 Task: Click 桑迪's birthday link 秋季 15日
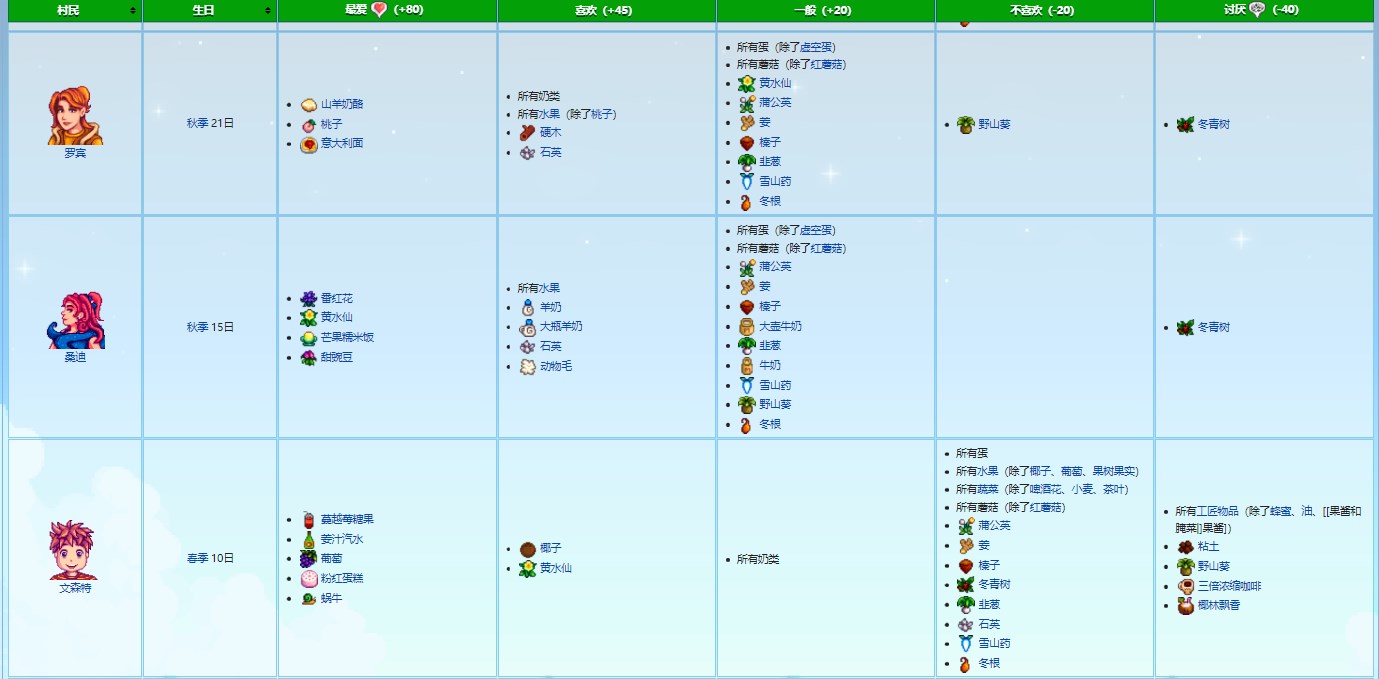210,327
